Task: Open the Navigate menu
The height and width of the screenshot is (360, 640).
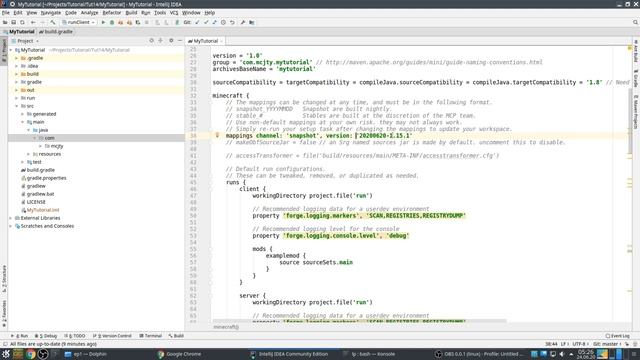Action: click(x=51, y=13)
